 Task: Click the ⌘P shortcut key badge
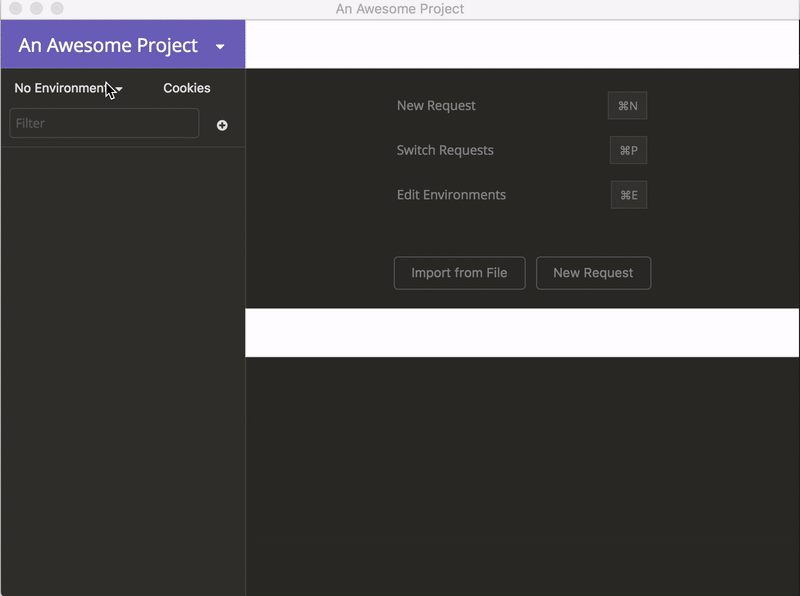(629, 150)
